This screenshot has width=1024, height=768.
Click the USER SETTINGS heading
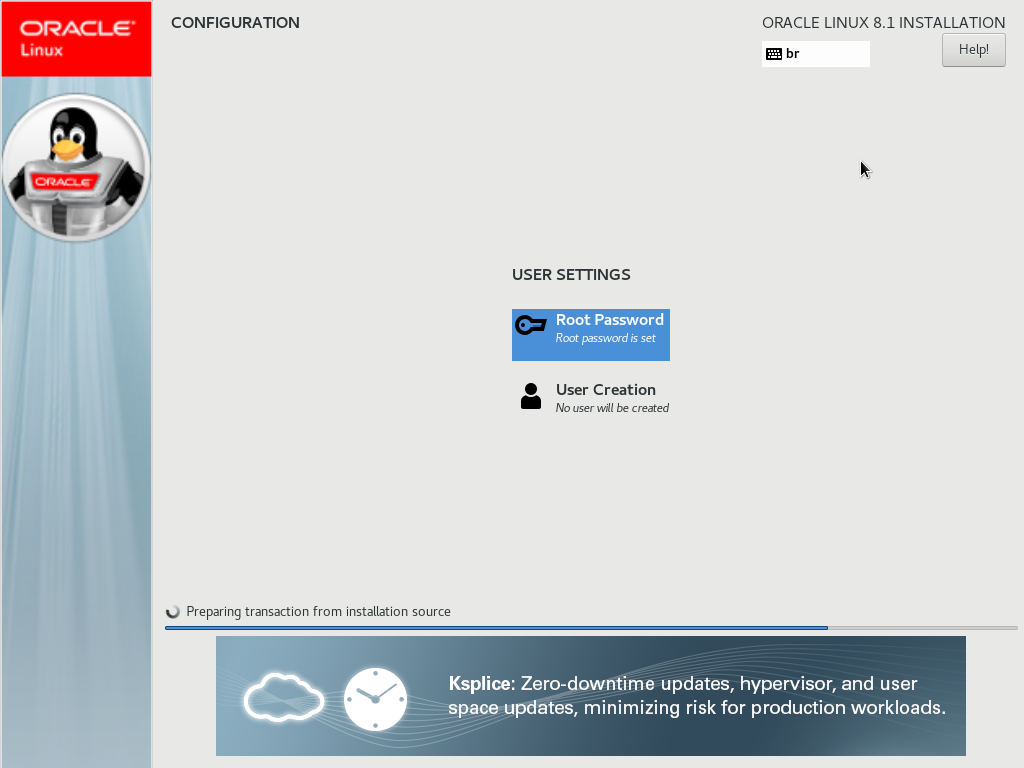tap(571, 274)
